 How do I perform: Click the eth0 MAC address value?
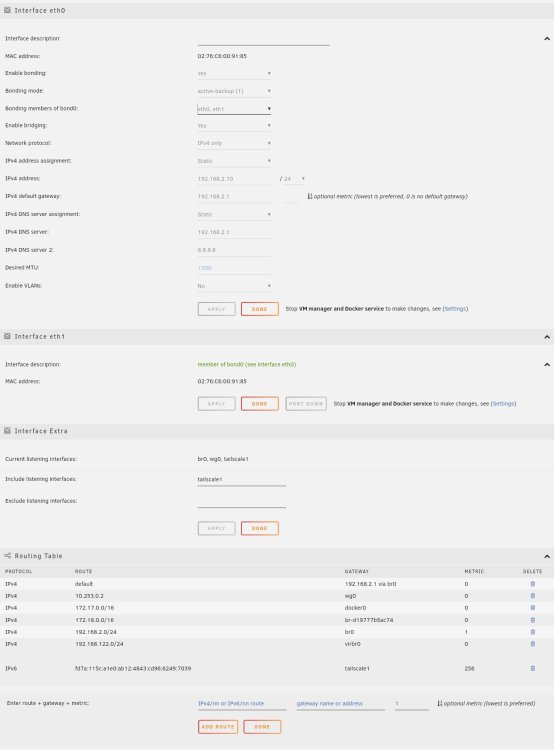(222, 56)
